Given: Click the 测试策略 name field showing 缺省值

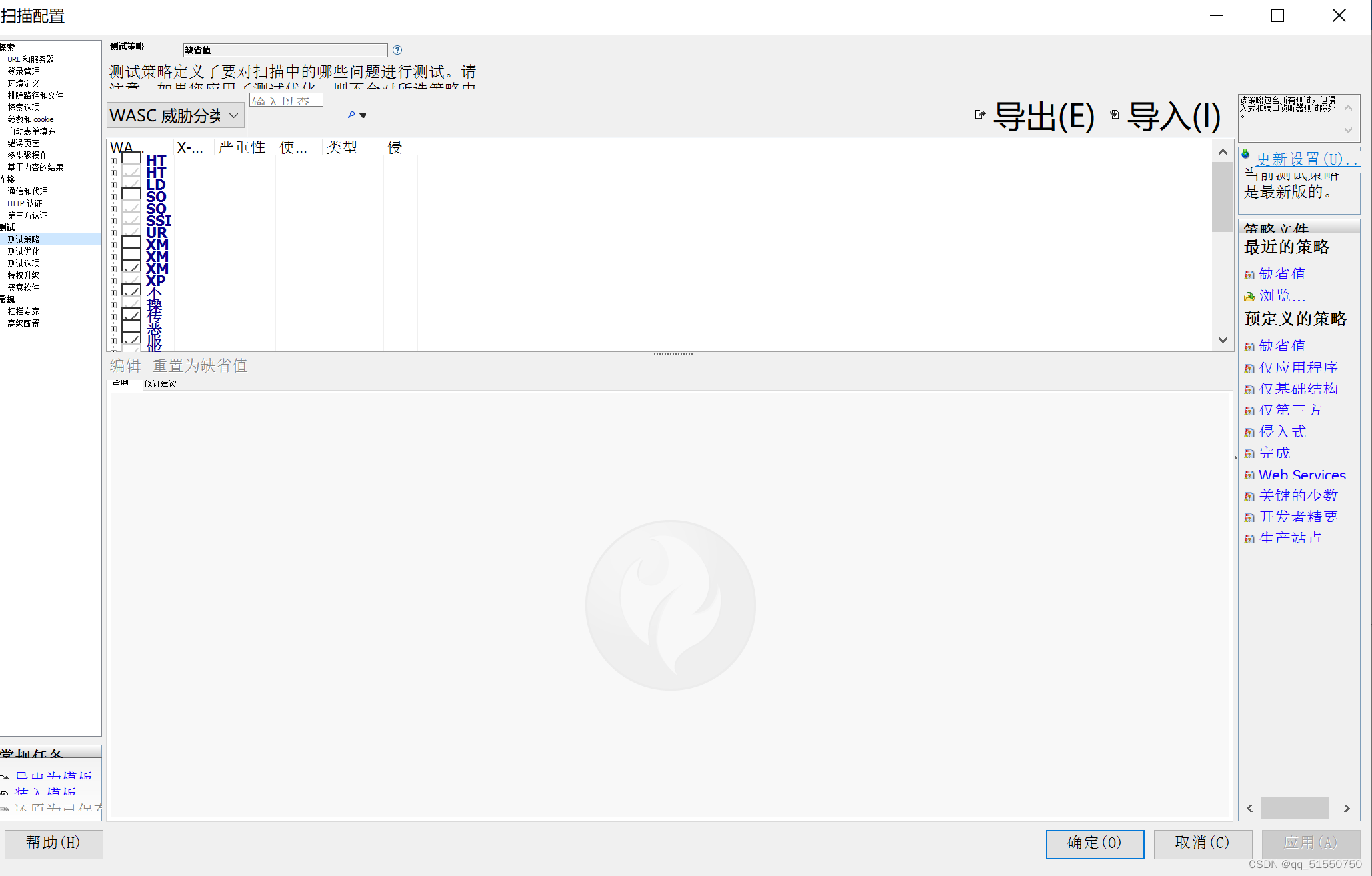Looking at the screenshot, I should [x=285, y=50].
